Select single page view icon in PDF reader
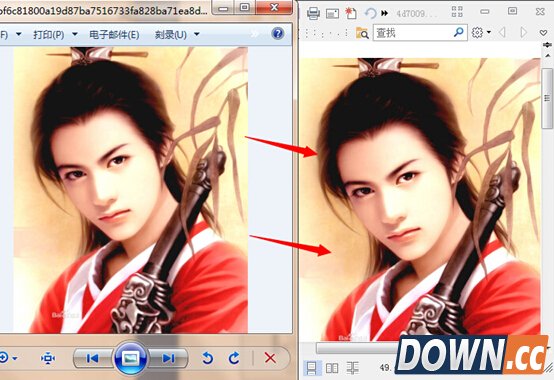554x380 pixels. click(x=312, y=368)
